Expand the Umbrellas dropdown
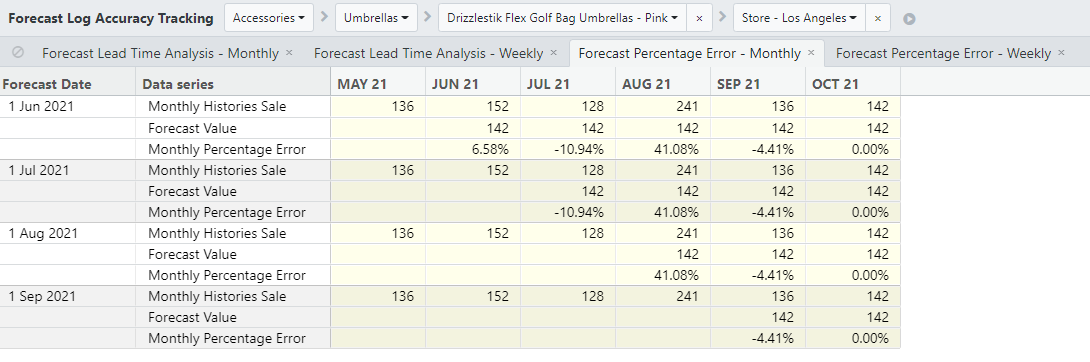 (376, 19)
